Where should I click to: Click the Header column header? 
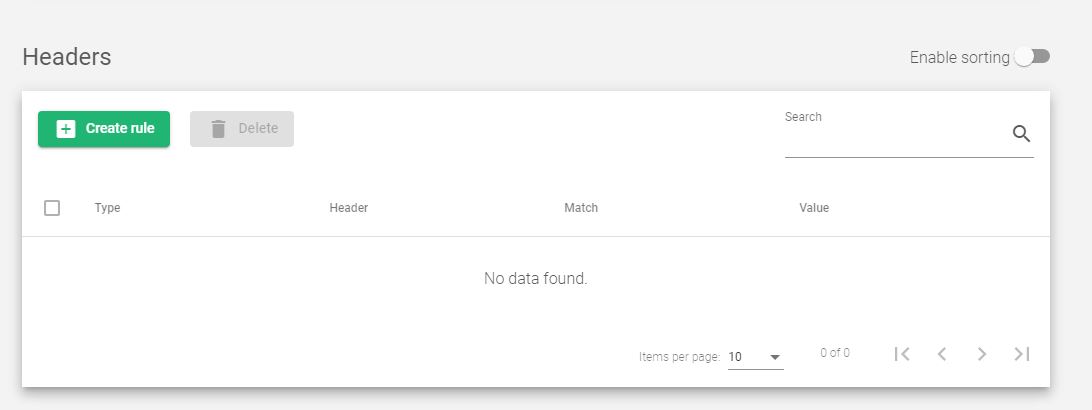[x=348, y=207]
